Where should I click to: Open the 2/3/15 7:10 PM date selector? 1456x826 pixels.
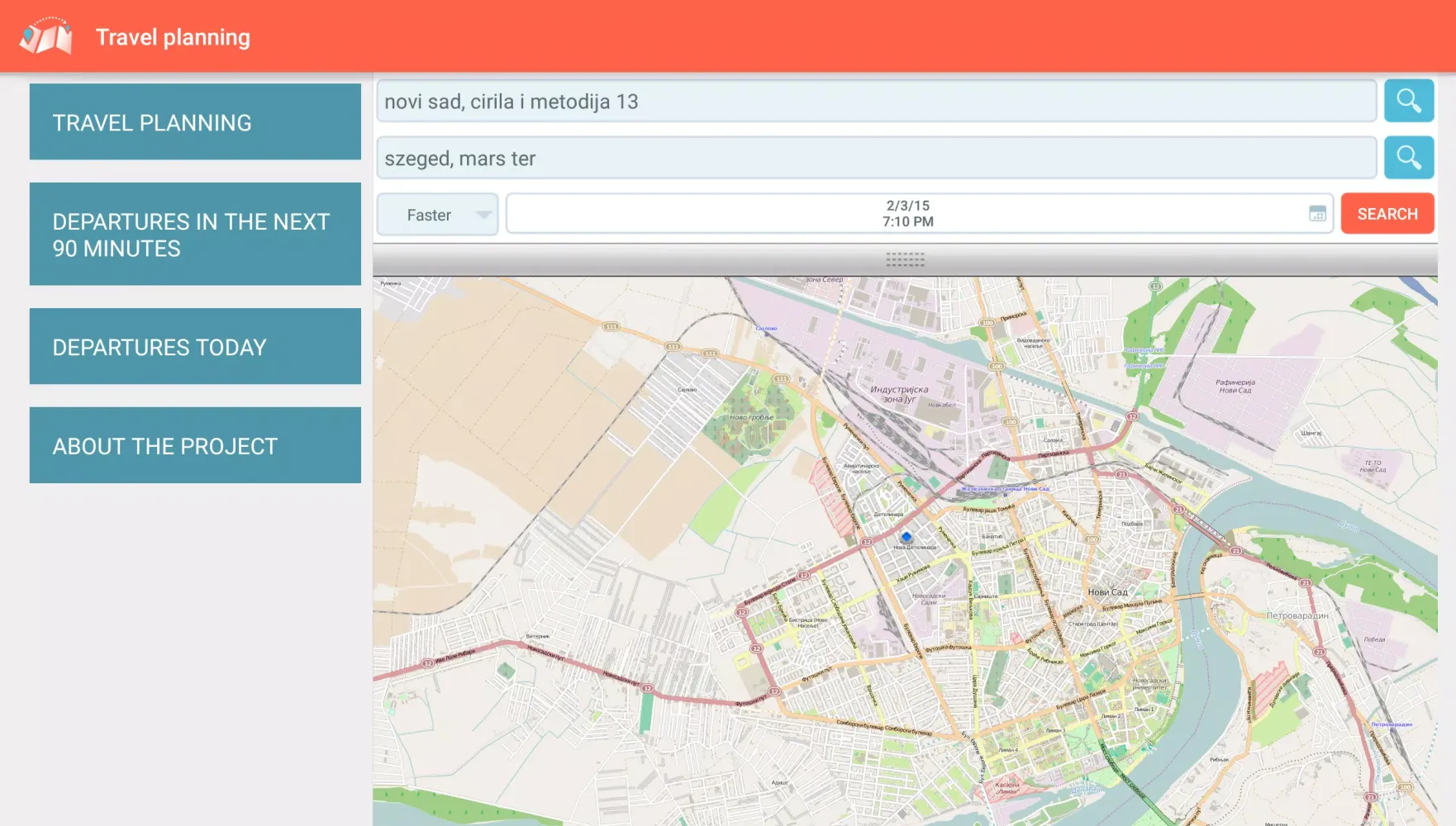click(907, 214)
